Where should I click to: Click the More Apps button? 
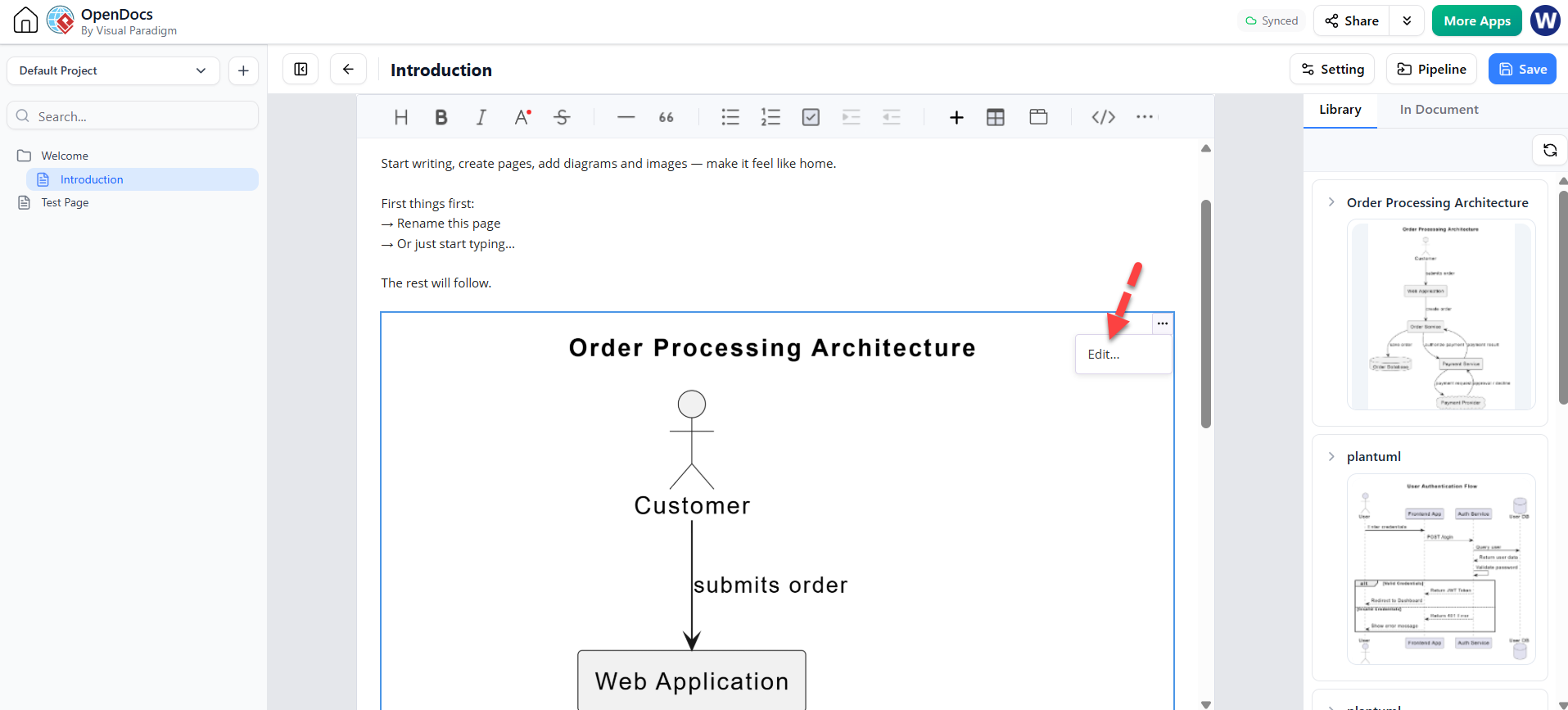click(x=1477, y=20)
